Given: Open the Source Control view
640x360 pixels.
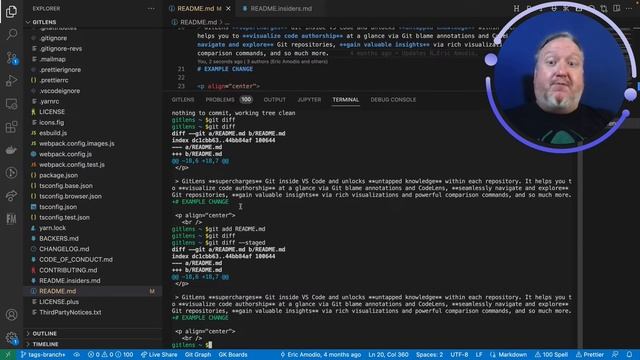Looking at the screenshot, I should tap(11, 58).
